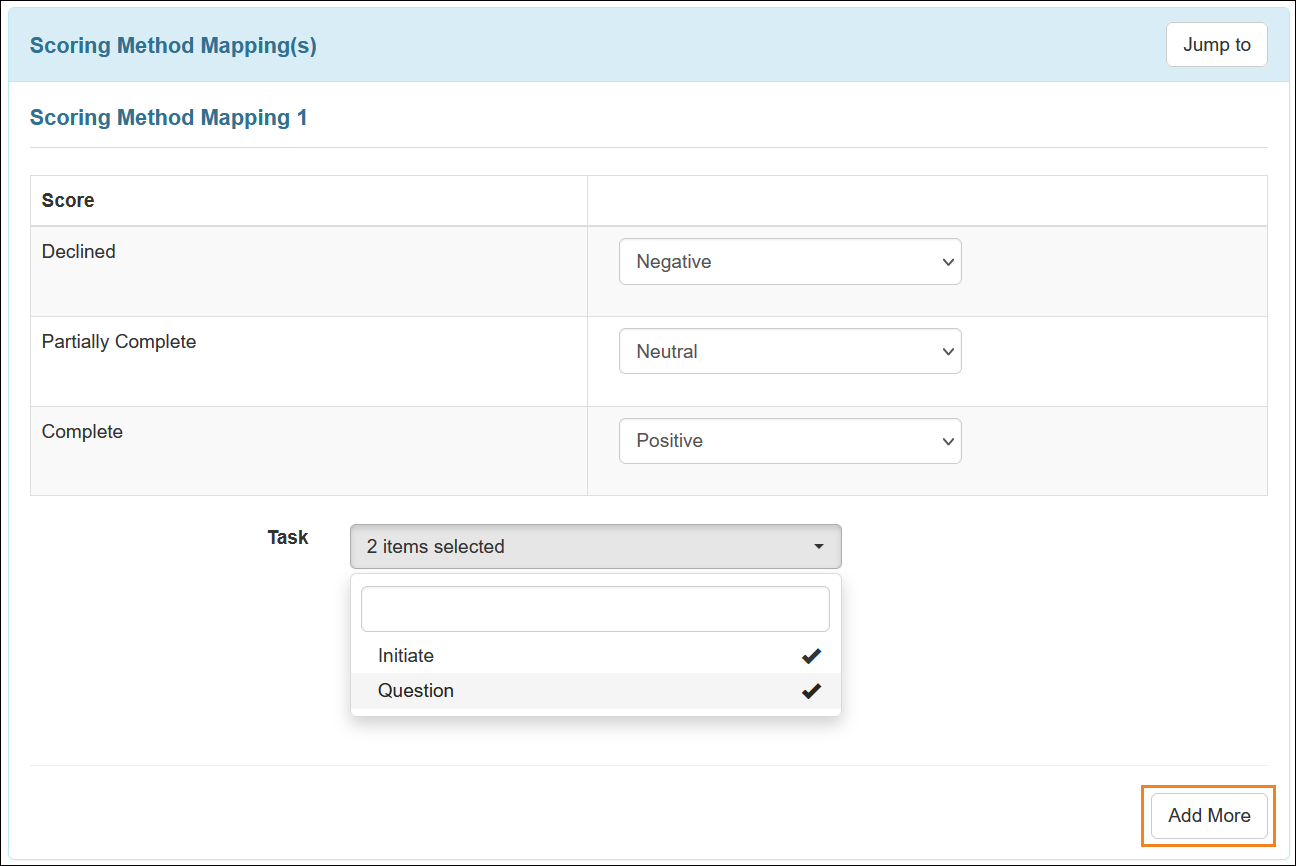
Task: Open the Declined score dropdown showing Negative
Action: [789, 261]
